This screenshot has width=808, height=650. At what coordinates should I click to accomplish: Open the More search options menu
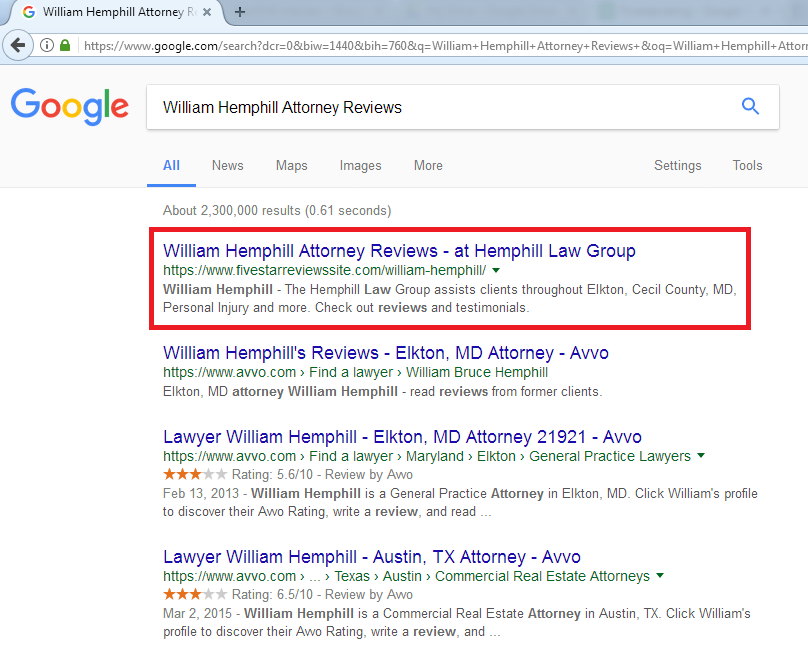point(428,165)
